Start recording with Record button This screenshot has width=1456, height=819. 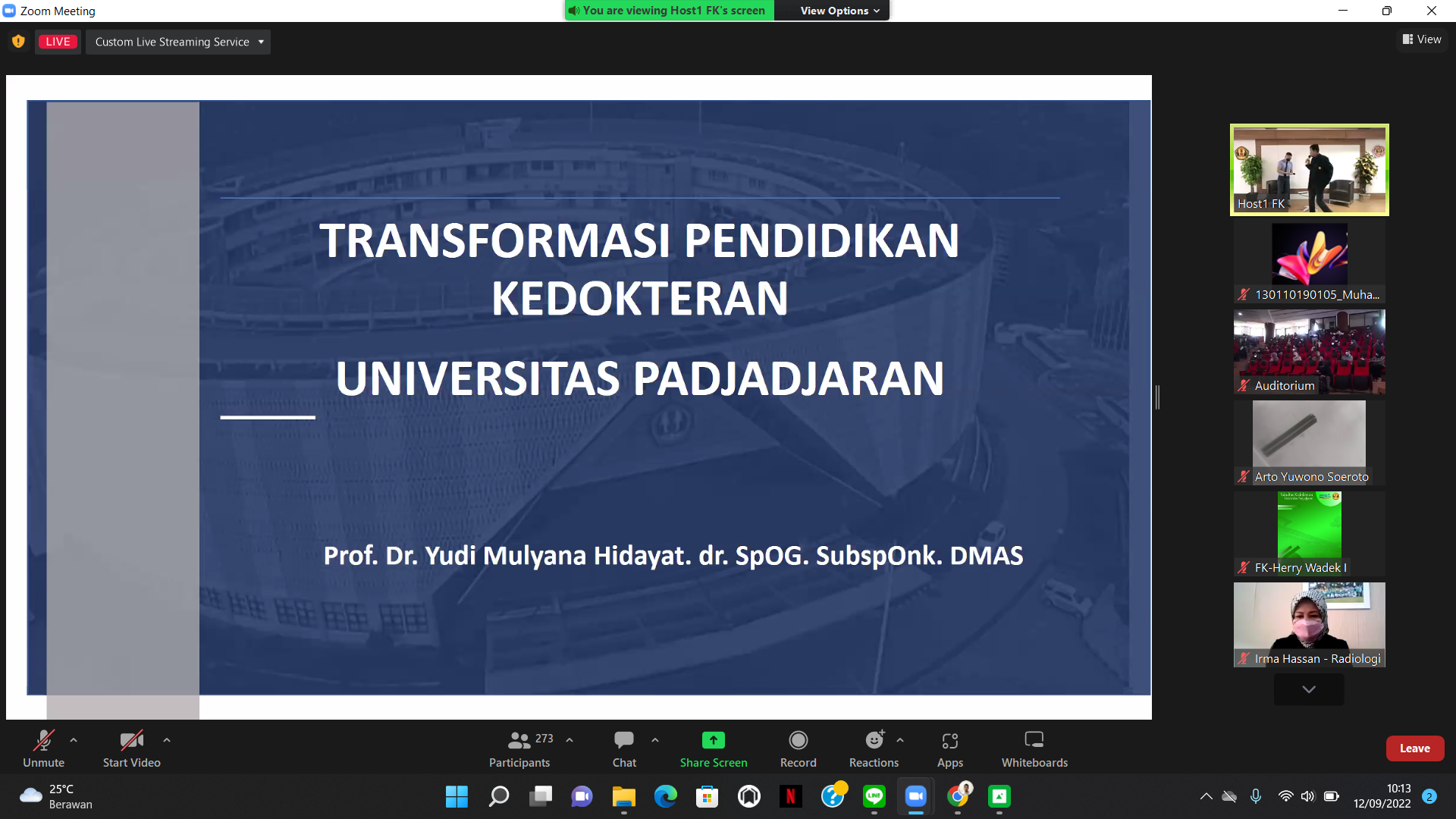[798, 748]
